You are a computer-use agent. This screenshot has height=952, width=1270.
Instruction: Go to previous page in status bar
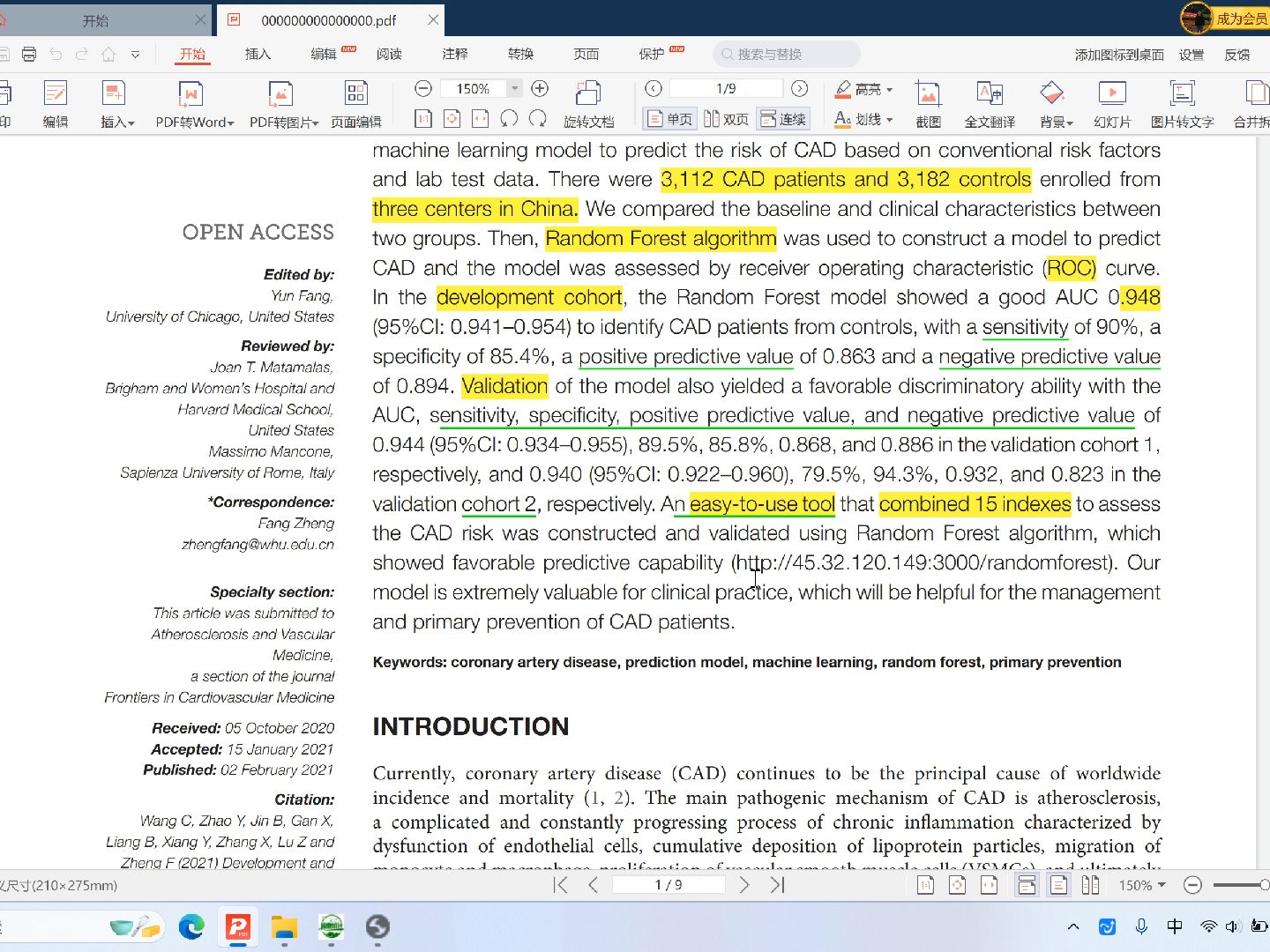click(x=593, y=885)
